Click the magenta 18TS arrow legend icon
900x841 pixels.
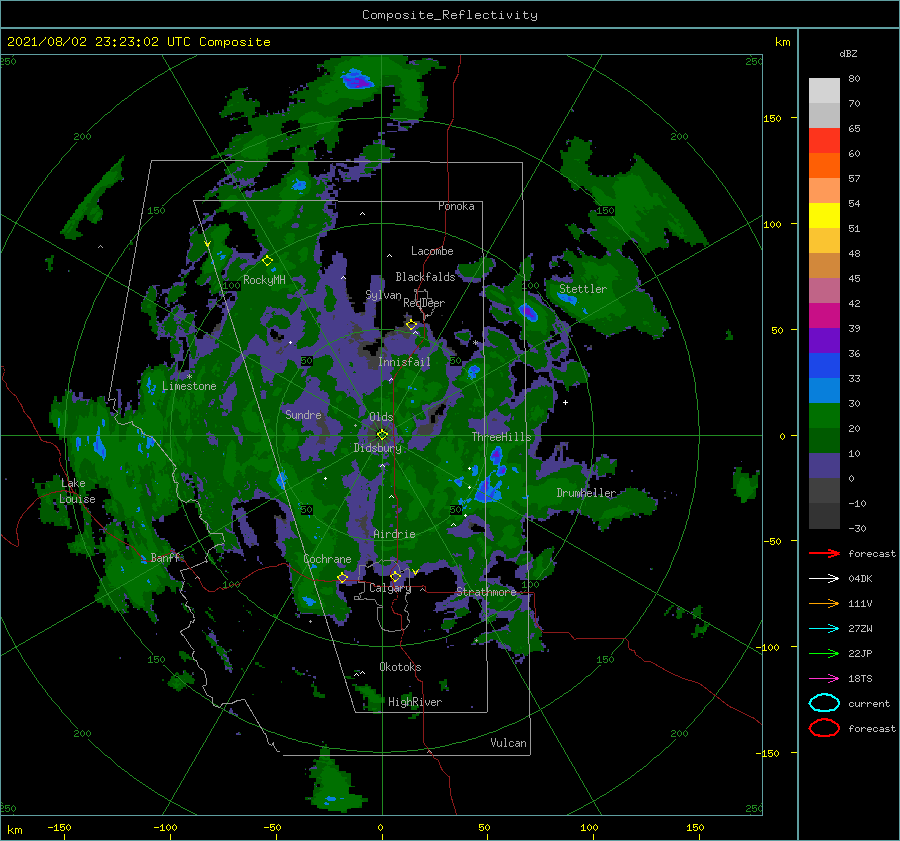point(824,679)
